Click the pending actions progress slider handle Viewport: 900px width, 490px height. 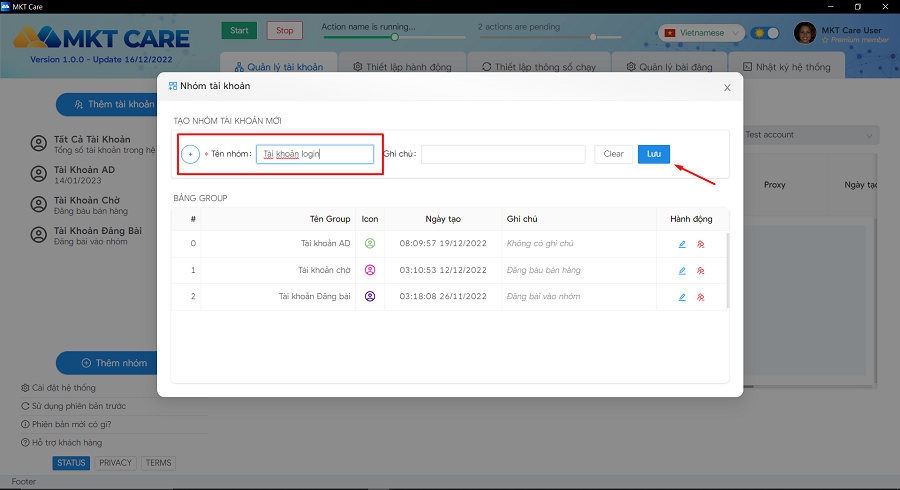pos(593,37)
